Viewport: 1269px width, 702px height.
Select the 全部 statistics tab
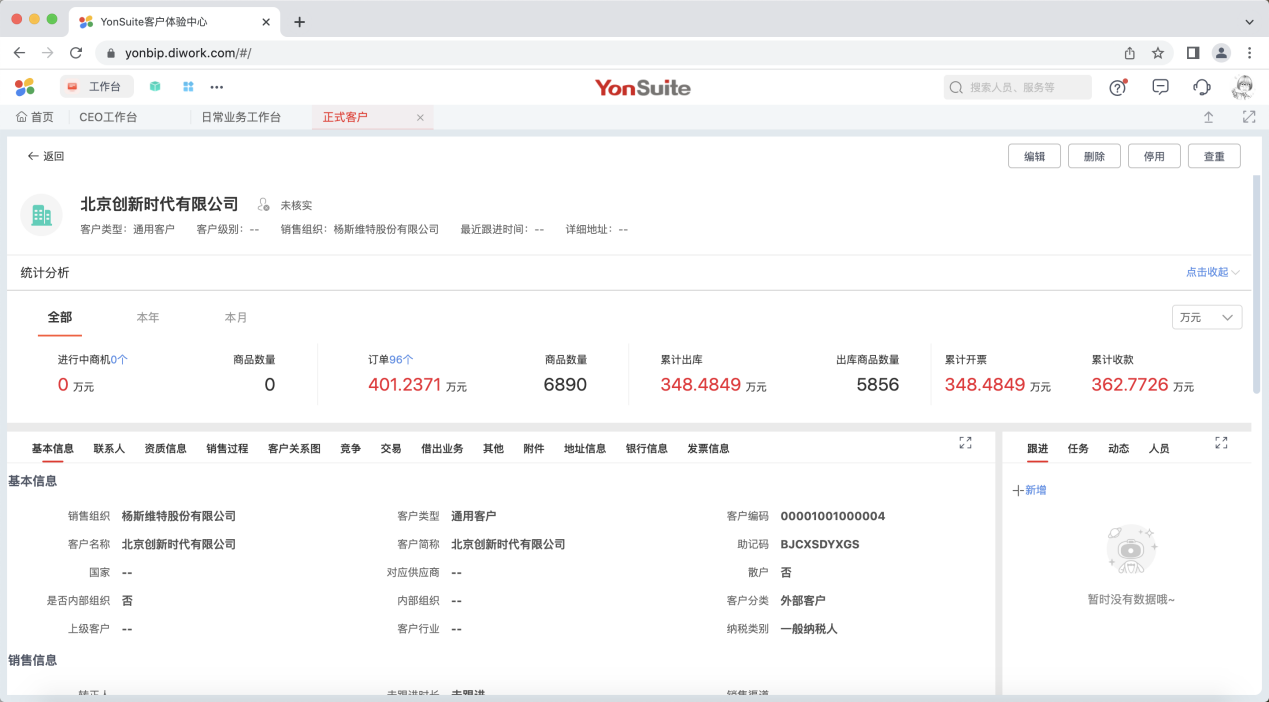(60, 317)
